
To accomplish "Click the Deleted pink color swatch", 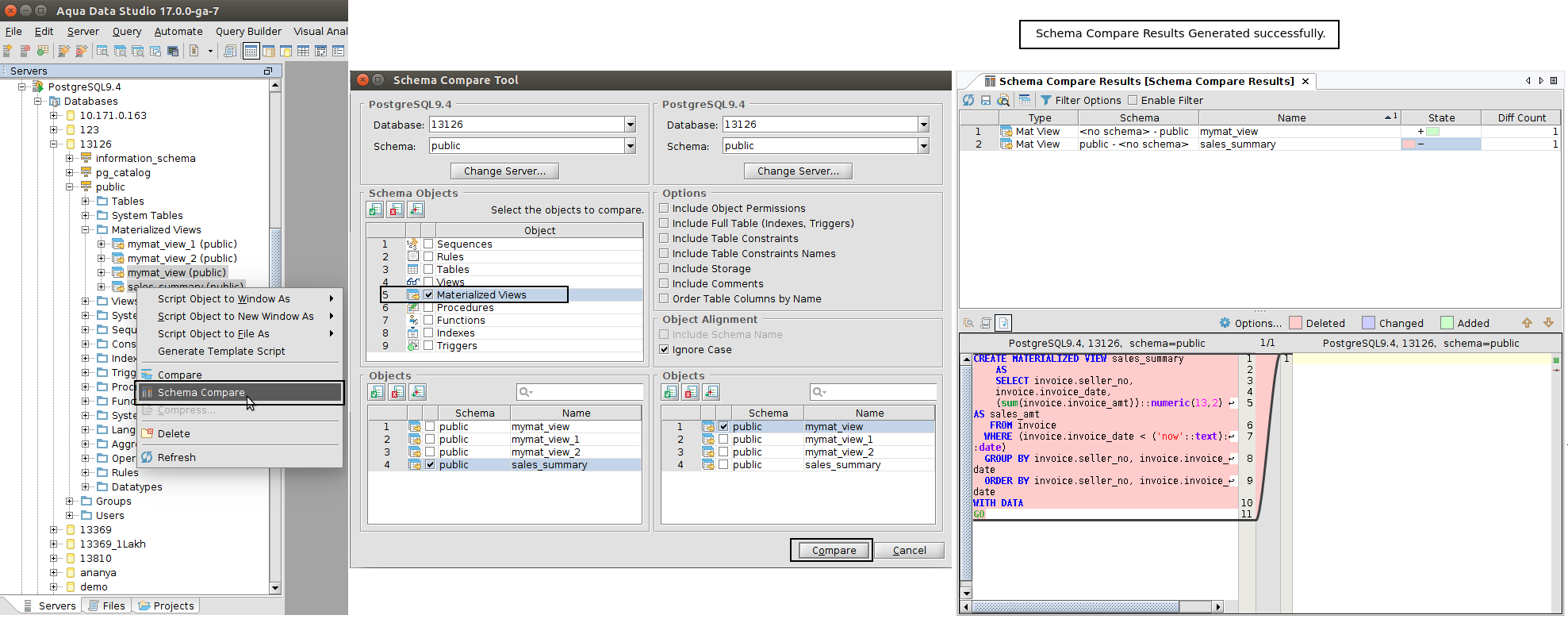I will pos(1296,323).
